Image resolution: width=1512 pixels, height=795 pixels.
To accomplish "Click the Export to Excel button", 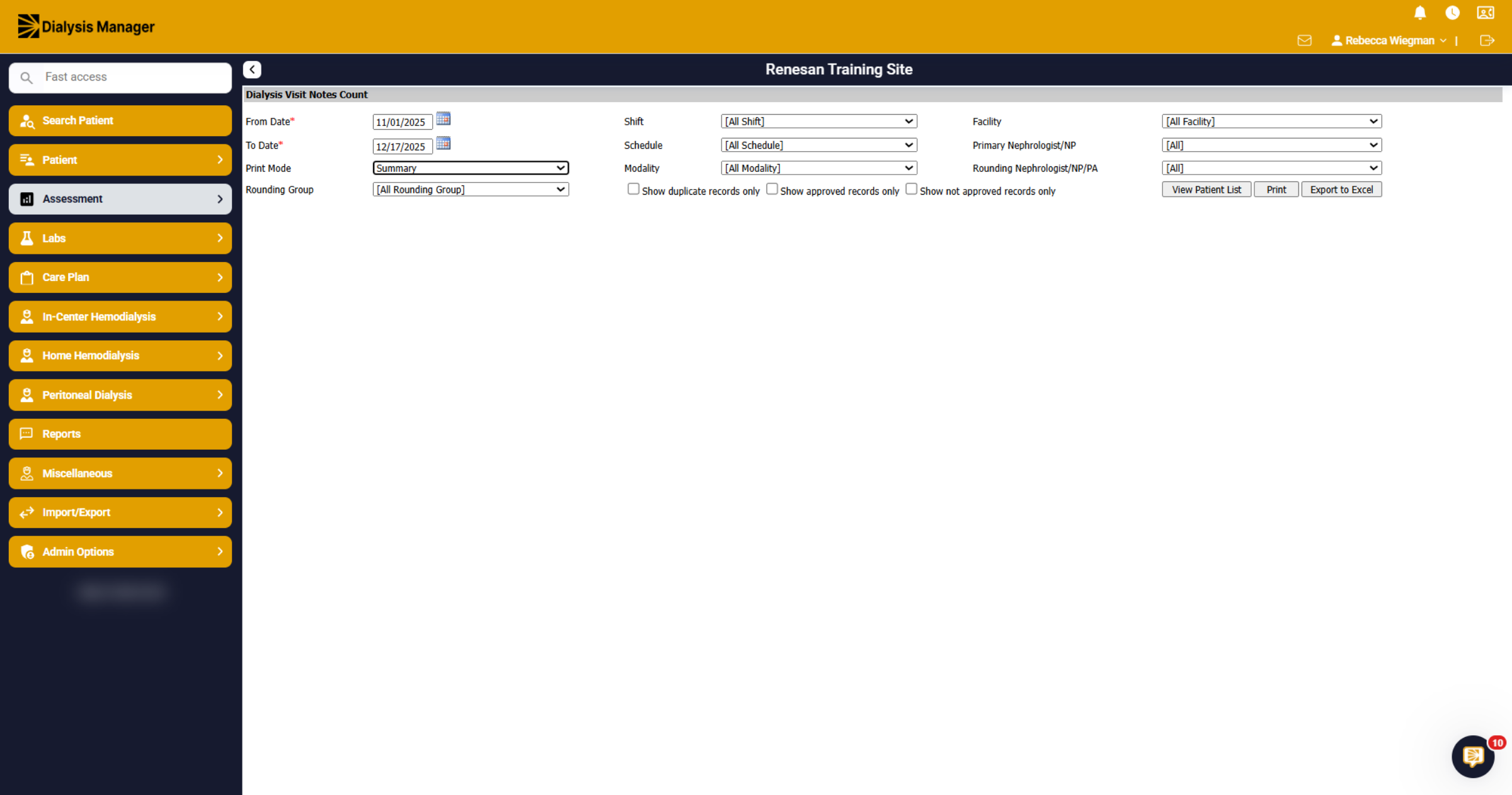I will (x=1341, y=190).
